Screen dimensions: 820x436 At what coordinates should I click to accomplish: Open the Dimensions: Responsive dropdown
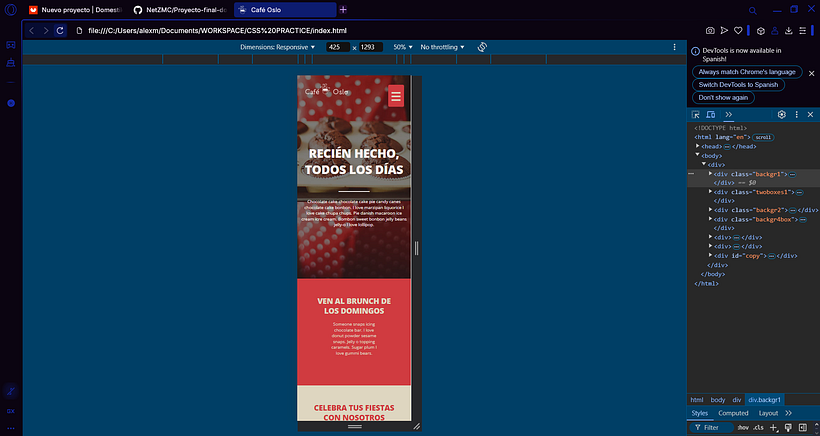click(278, 47)
